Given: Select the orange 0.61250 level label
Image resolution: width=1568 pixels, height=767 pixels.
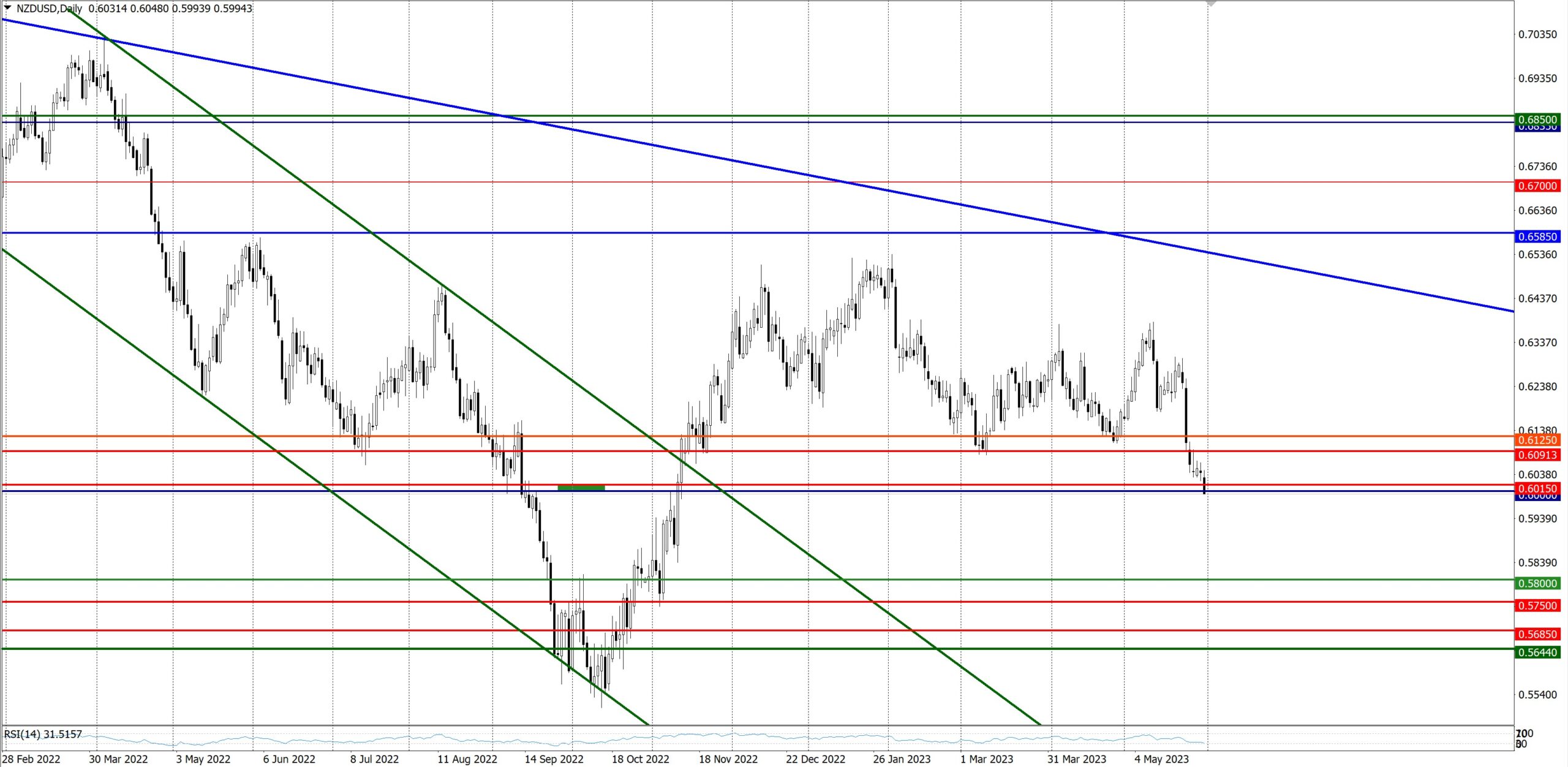Looking at the screenshot, I should [x=1537, y=440].
